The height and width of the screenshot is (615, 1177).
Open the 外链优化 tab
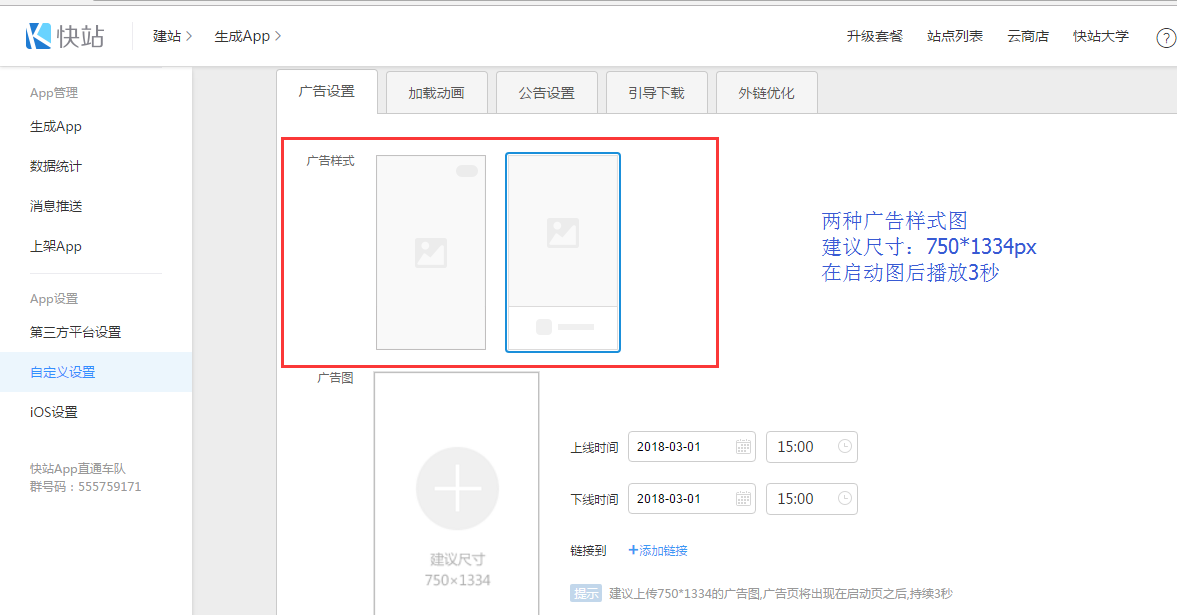[766, 93]
